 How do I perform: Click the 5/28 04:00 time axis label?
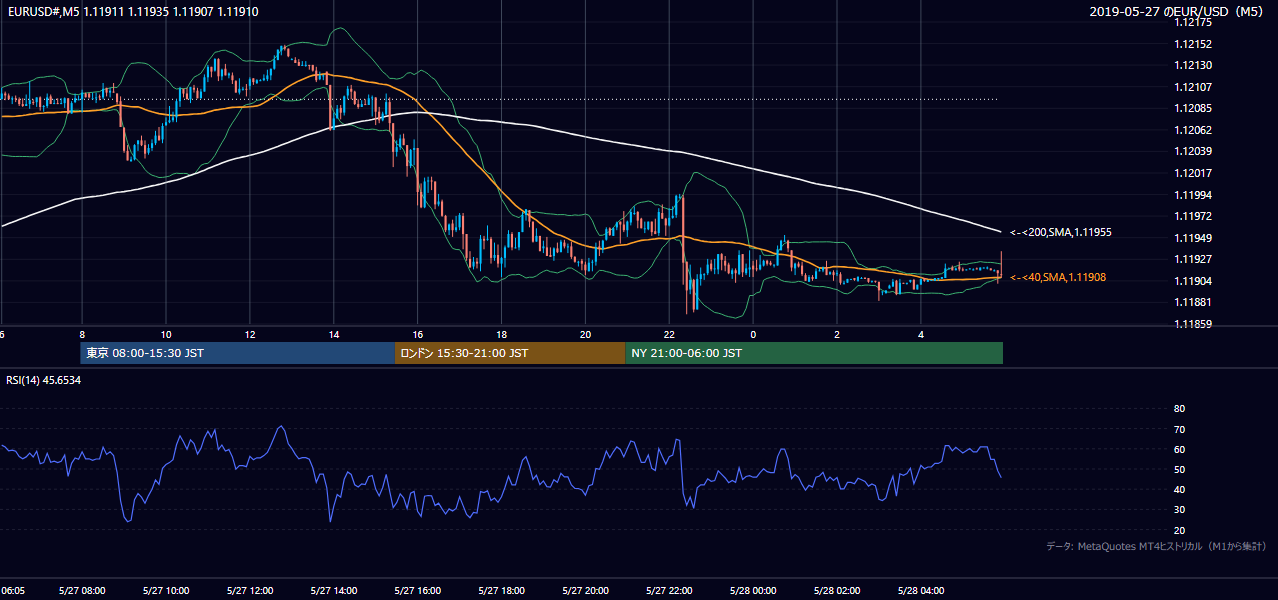click(x=922, y=591)
